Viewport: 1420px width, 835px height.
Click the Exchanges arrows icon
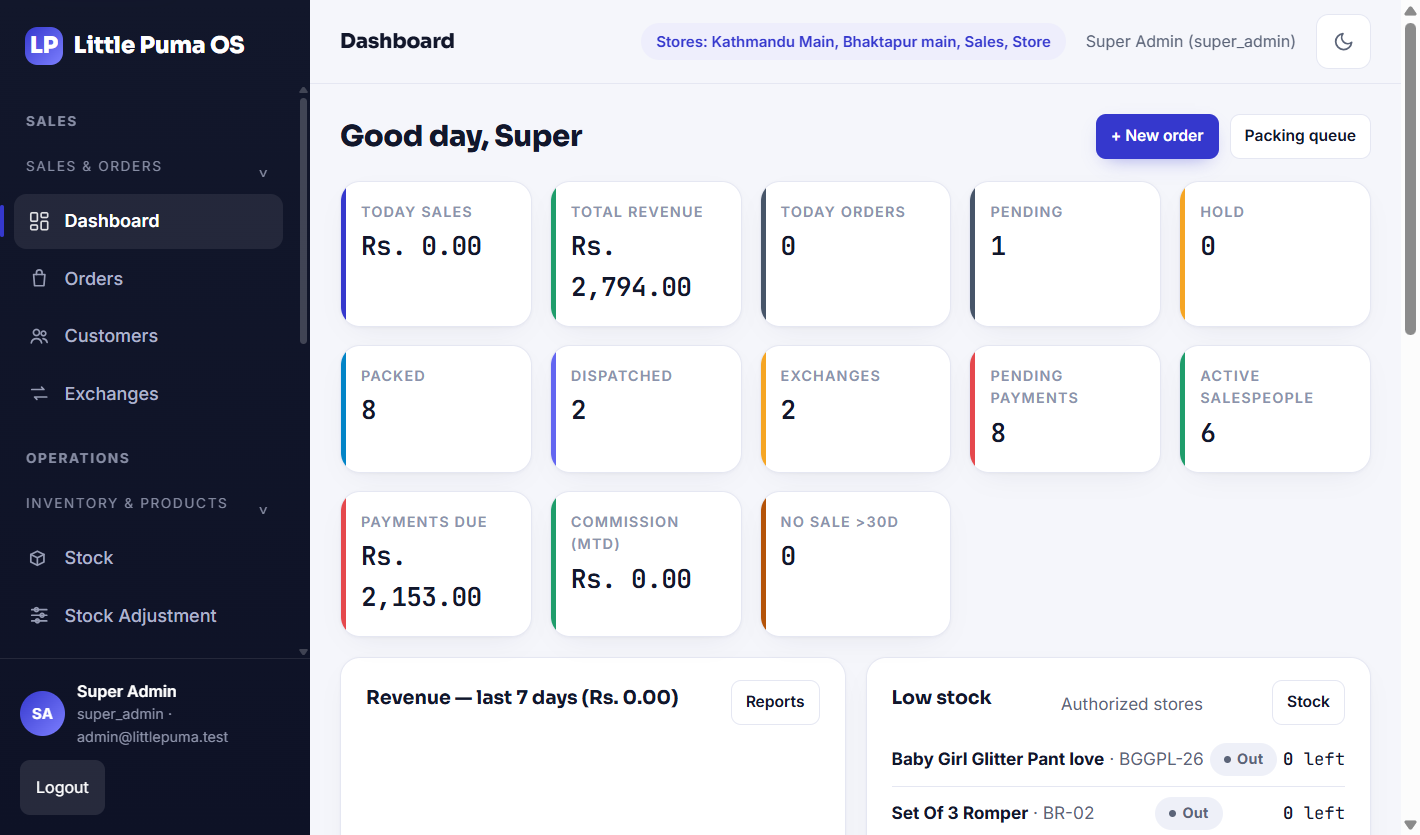(x=39, y=394)
